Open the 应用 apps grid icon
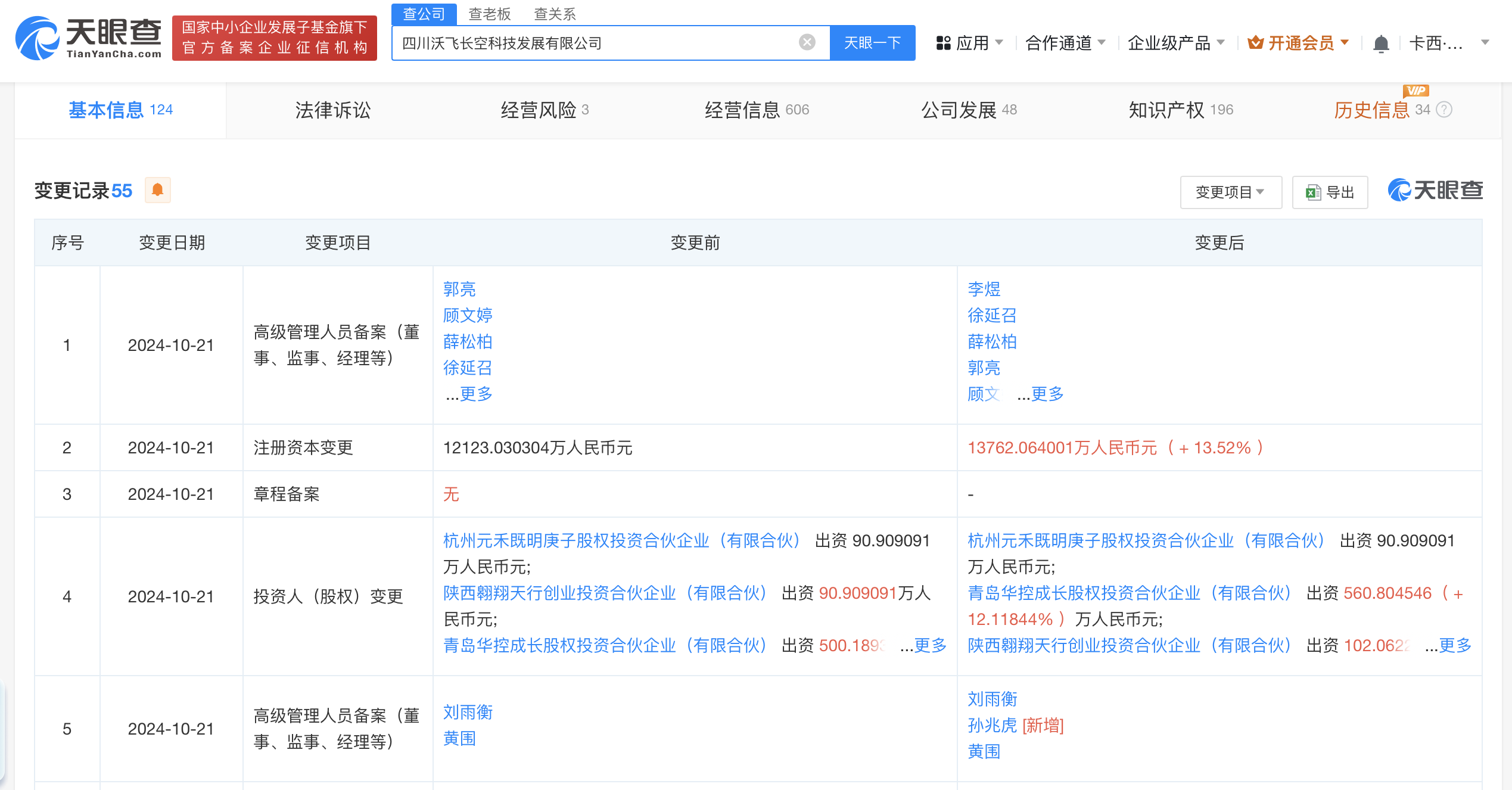Screen dimensions: 1512x790 [x=942, y=43]
